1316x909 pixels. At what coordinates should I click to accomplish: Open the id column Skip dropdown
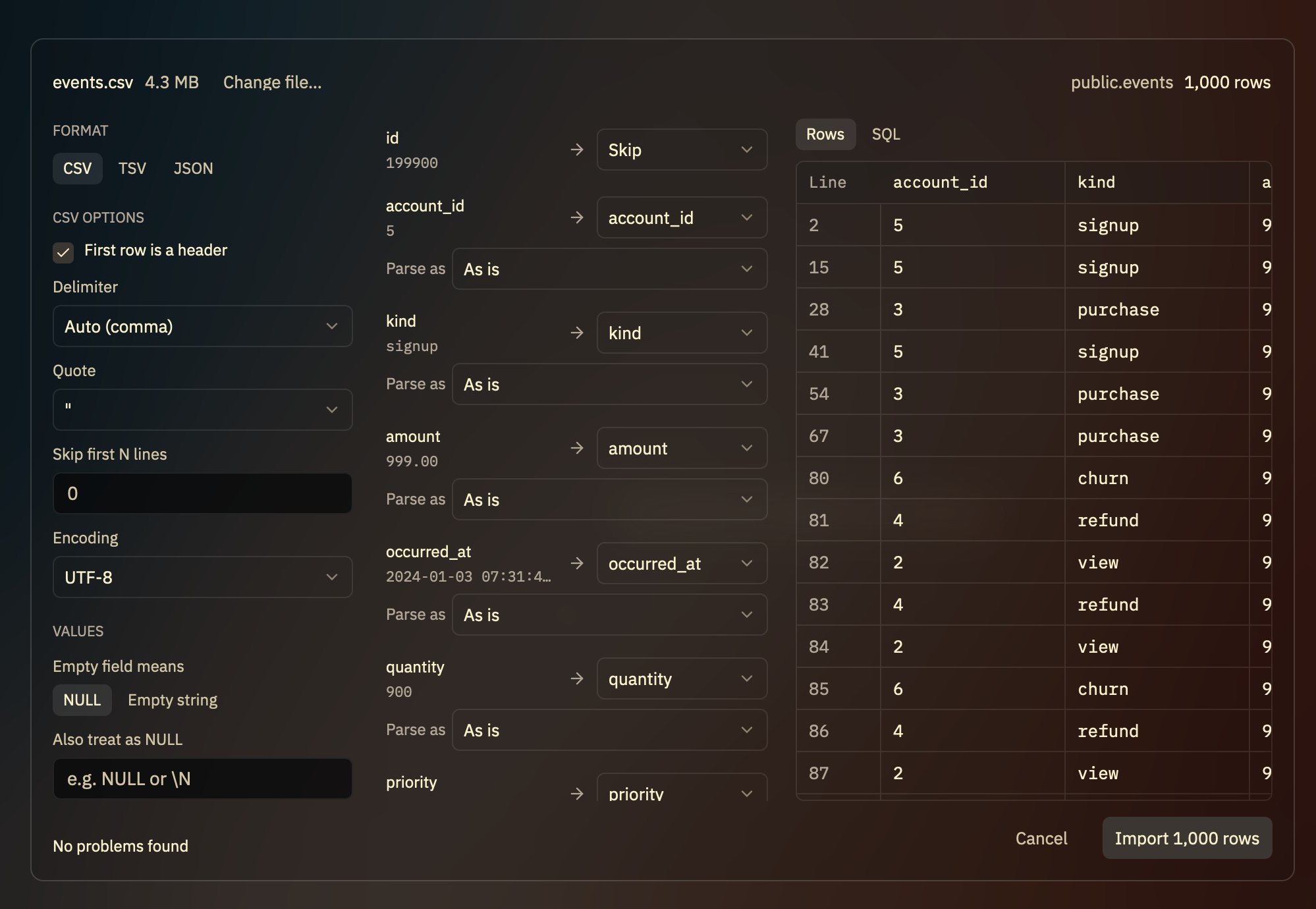pos(682,150)
